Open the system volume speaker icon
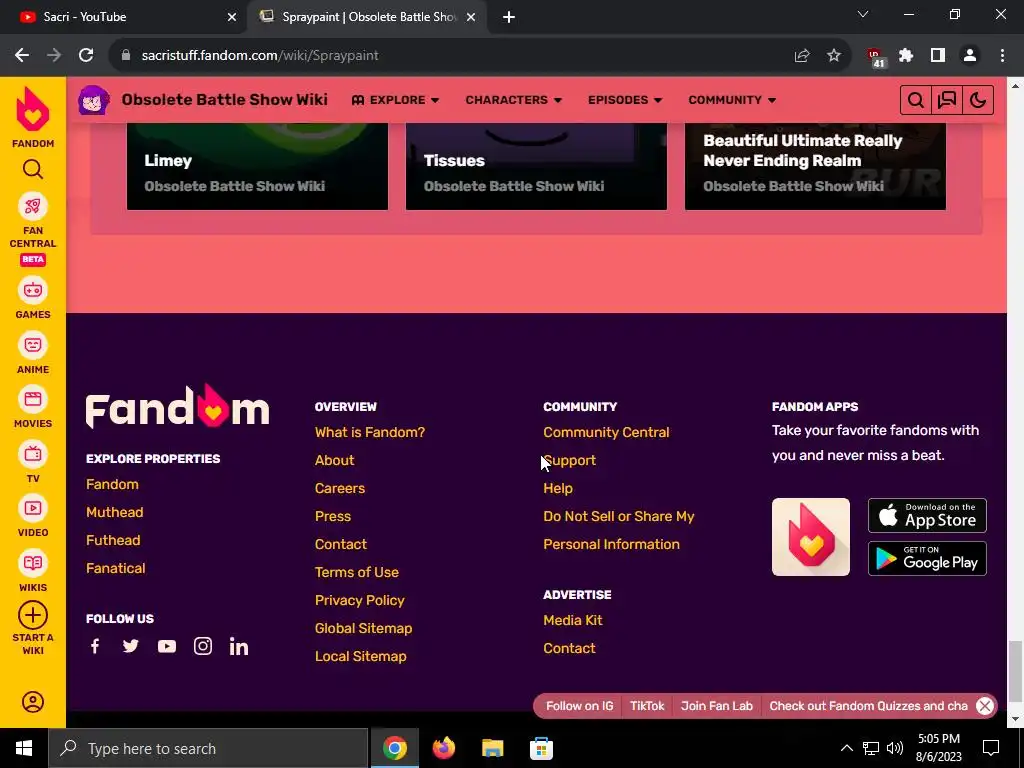This screenshot has height=768, width=1024. pos(895,748)
